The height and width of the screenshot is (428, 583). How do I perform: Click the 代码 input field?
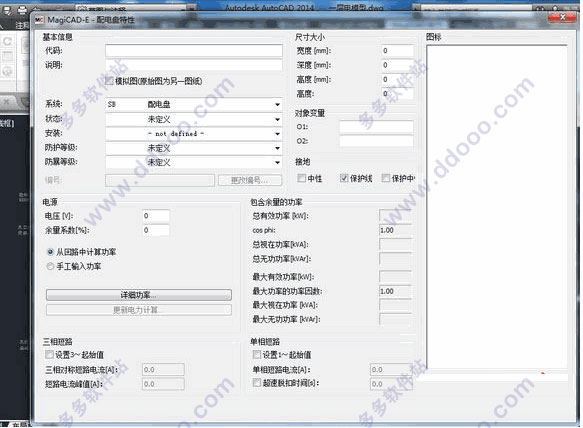194,51
